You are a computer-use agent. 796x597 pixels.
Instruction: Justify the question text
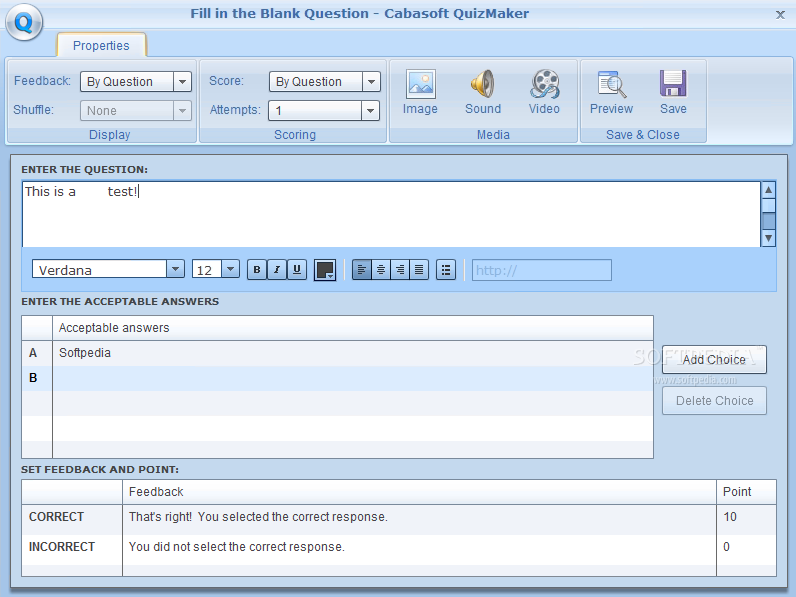pyautogui.click(x=419, y=270)
